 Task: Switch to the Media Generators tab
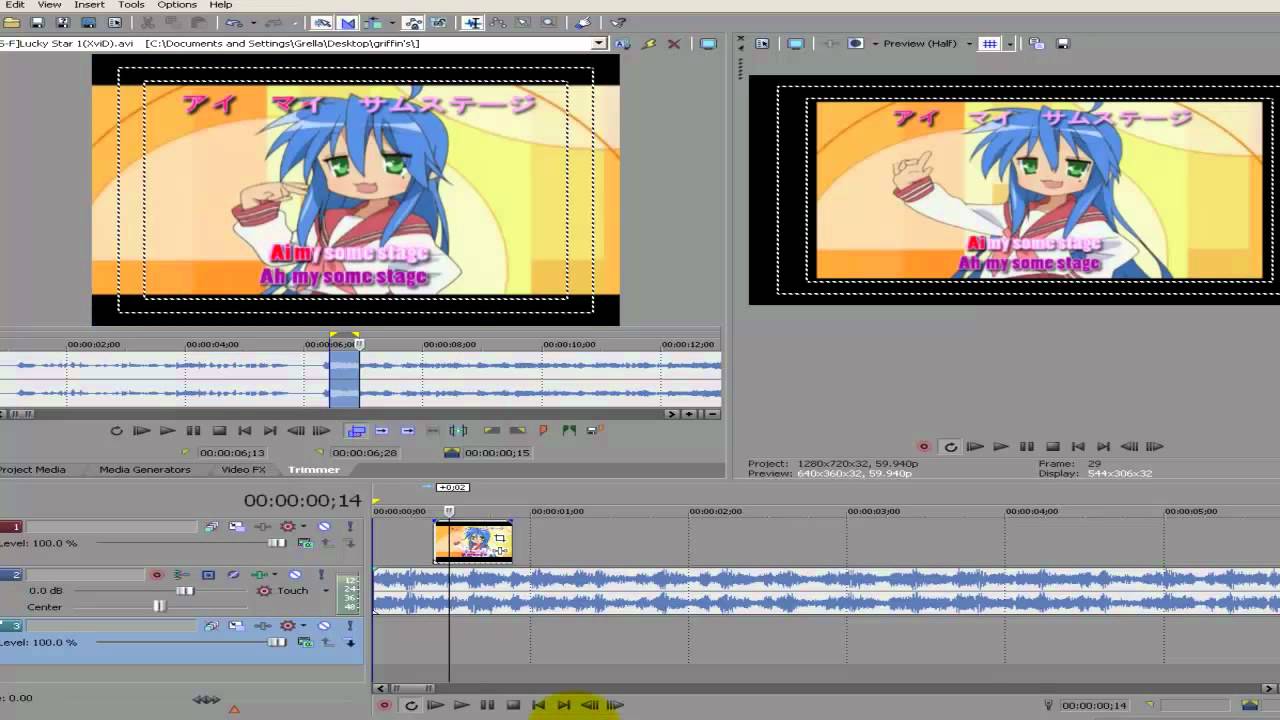click(x=145, y=470)
